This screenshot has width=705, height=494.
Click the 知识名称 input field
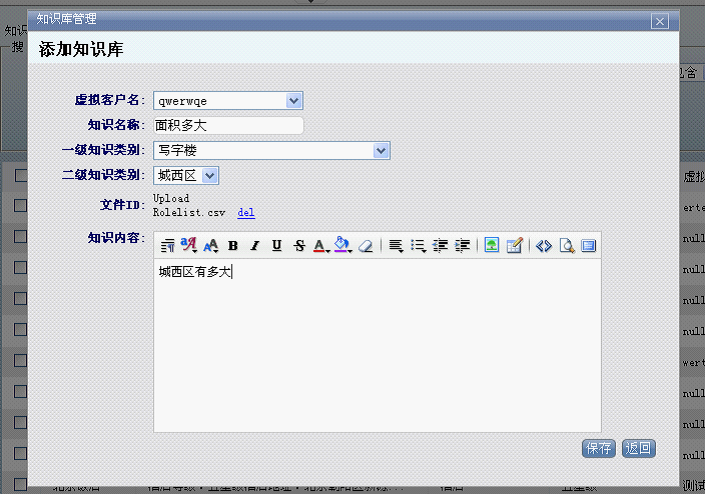(x=228, y=125)
